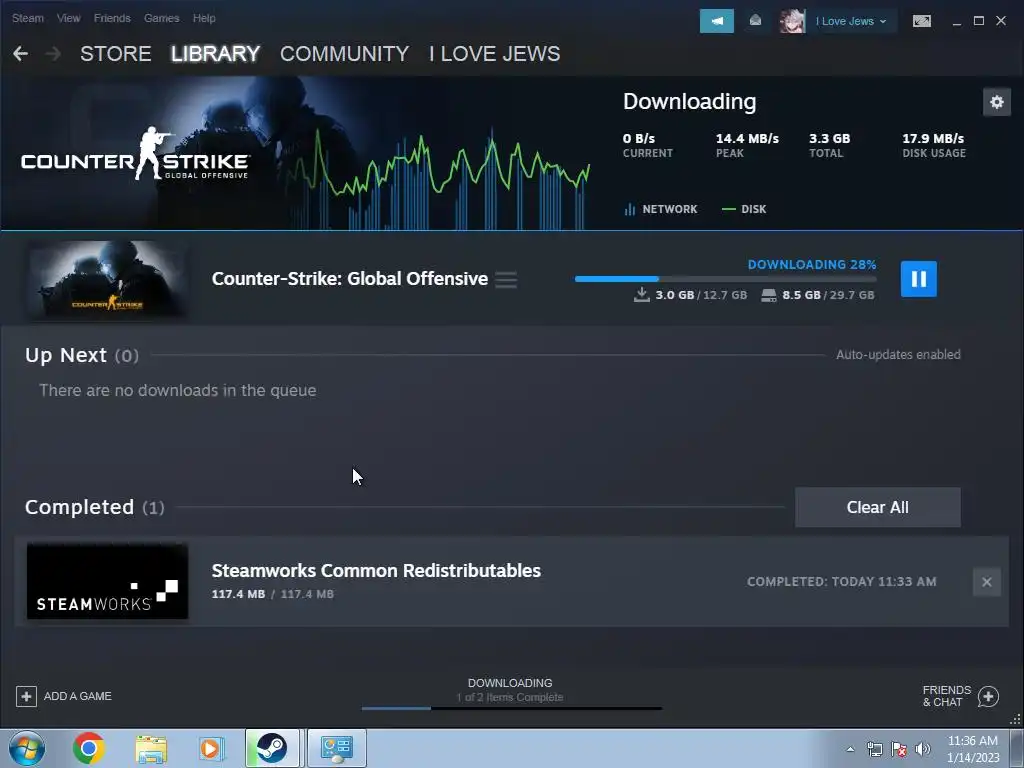Click the disk icon near 8.5 GB
Image resolution: width=1024 pixels, height=768 pixels.
pos(769,295)
